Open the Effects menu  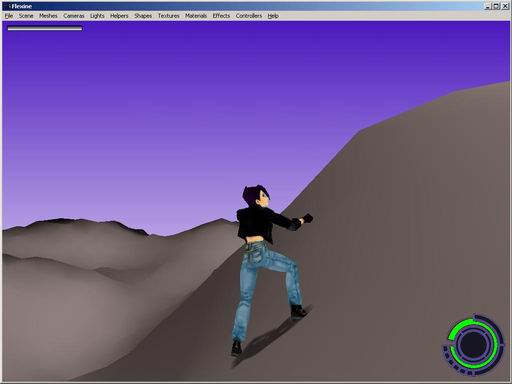pos(221,16)
